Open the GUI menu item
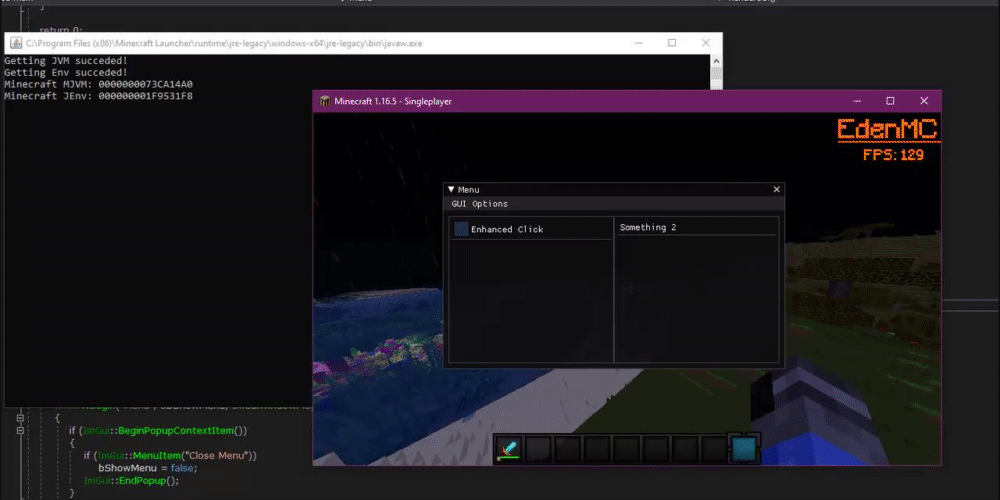The image size is (1000, 500). (459, 204)
